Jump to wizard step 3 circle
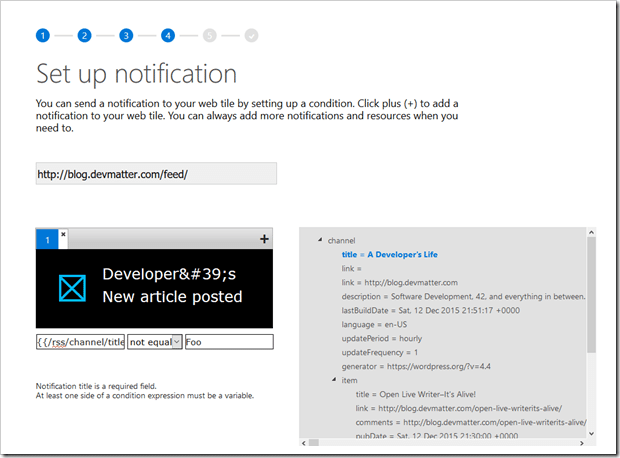This screenshot has height=458, width=620. tap(126, 36)
